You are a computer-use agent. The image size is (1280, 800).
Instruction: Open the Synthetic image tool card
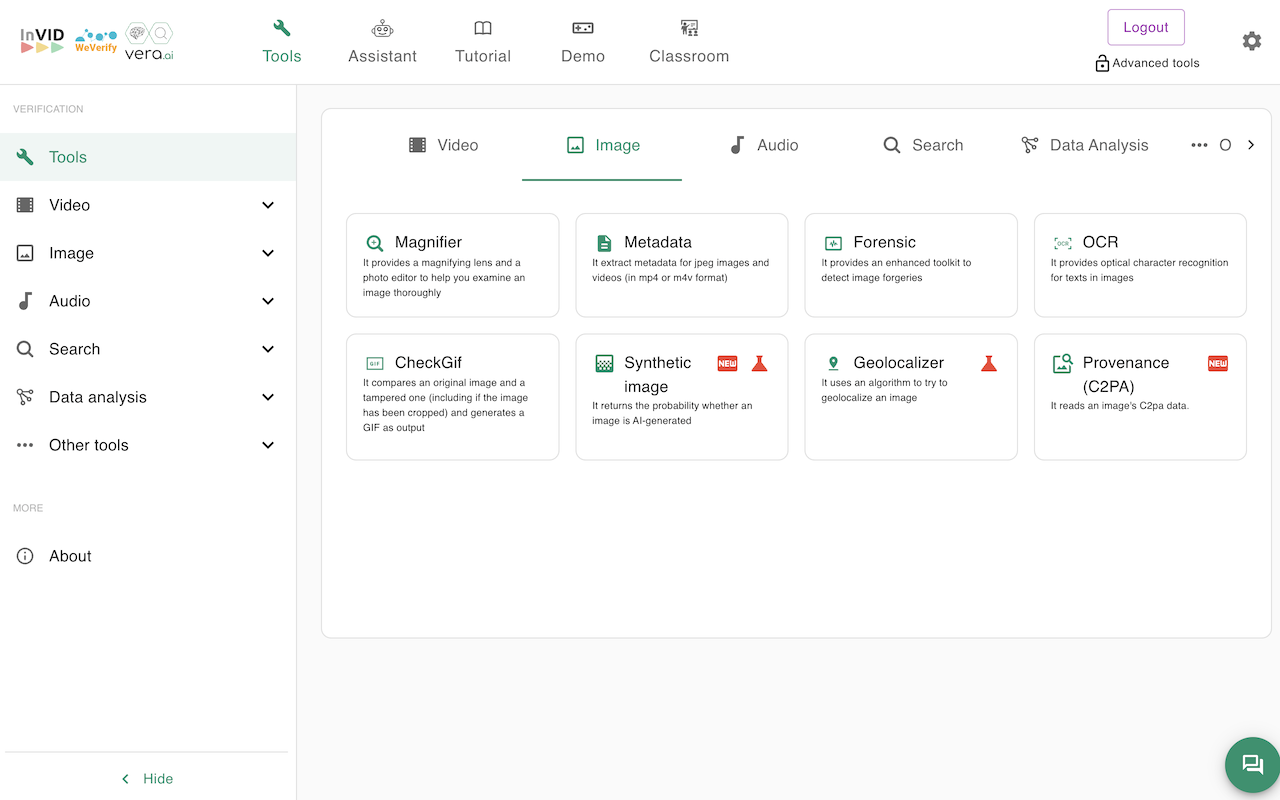click(x=682, y=397)
